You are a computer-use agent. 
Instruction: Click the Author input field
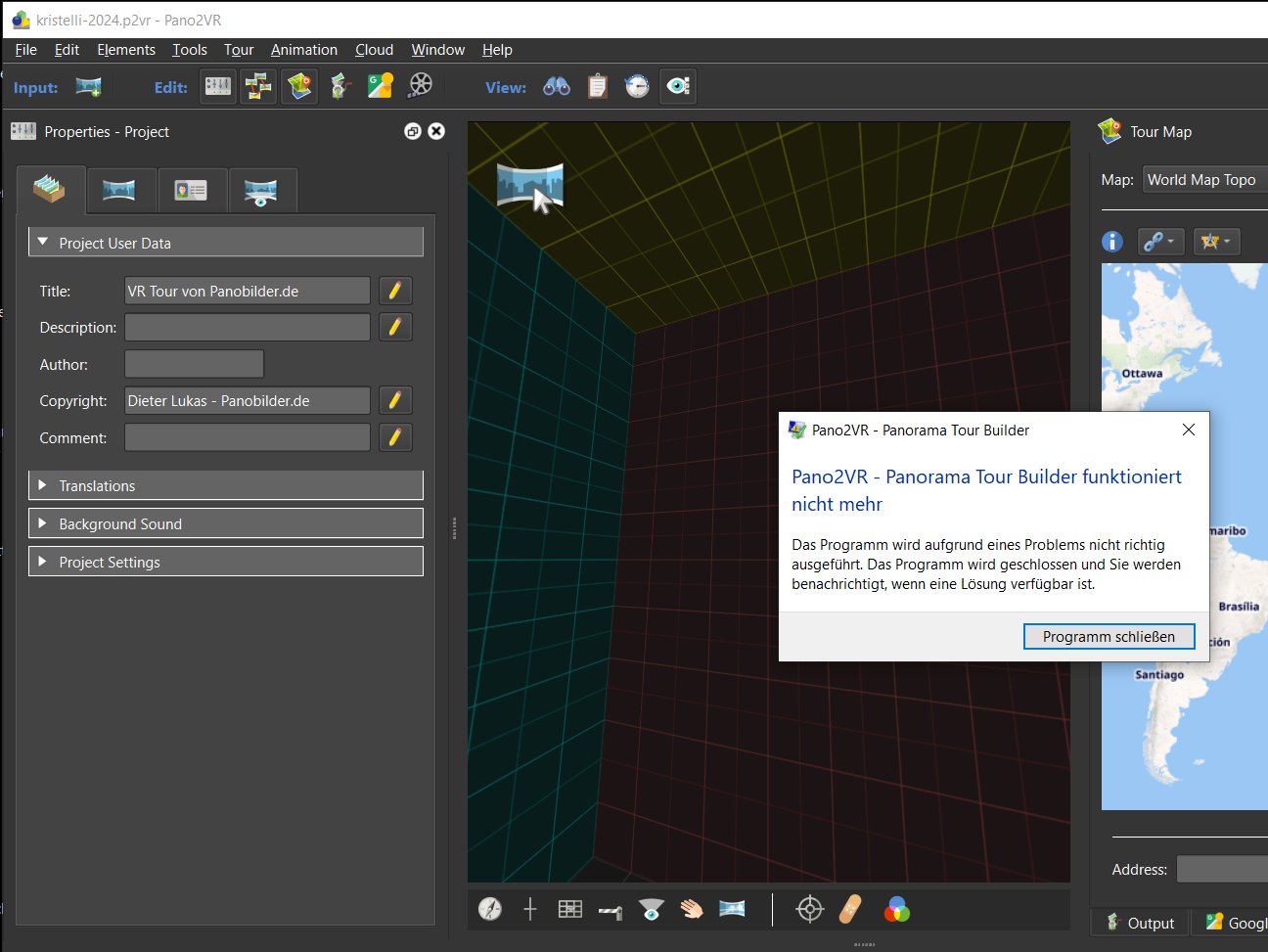pyautogui.click(x=194, y=364)
